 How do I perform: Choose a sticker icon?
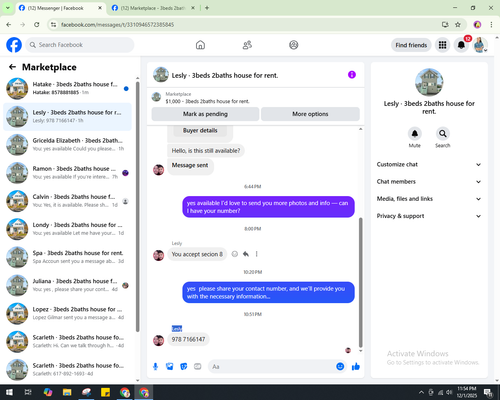pos(184,367)
